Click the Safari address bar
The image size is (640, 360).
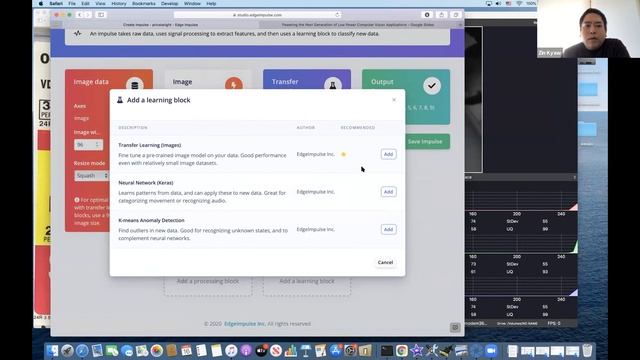[257, 15]
